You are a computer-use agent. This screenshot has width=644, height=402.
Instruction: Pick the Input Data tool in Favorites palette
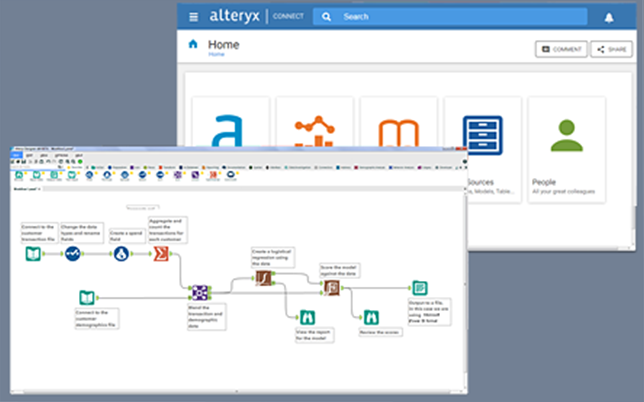37,175
